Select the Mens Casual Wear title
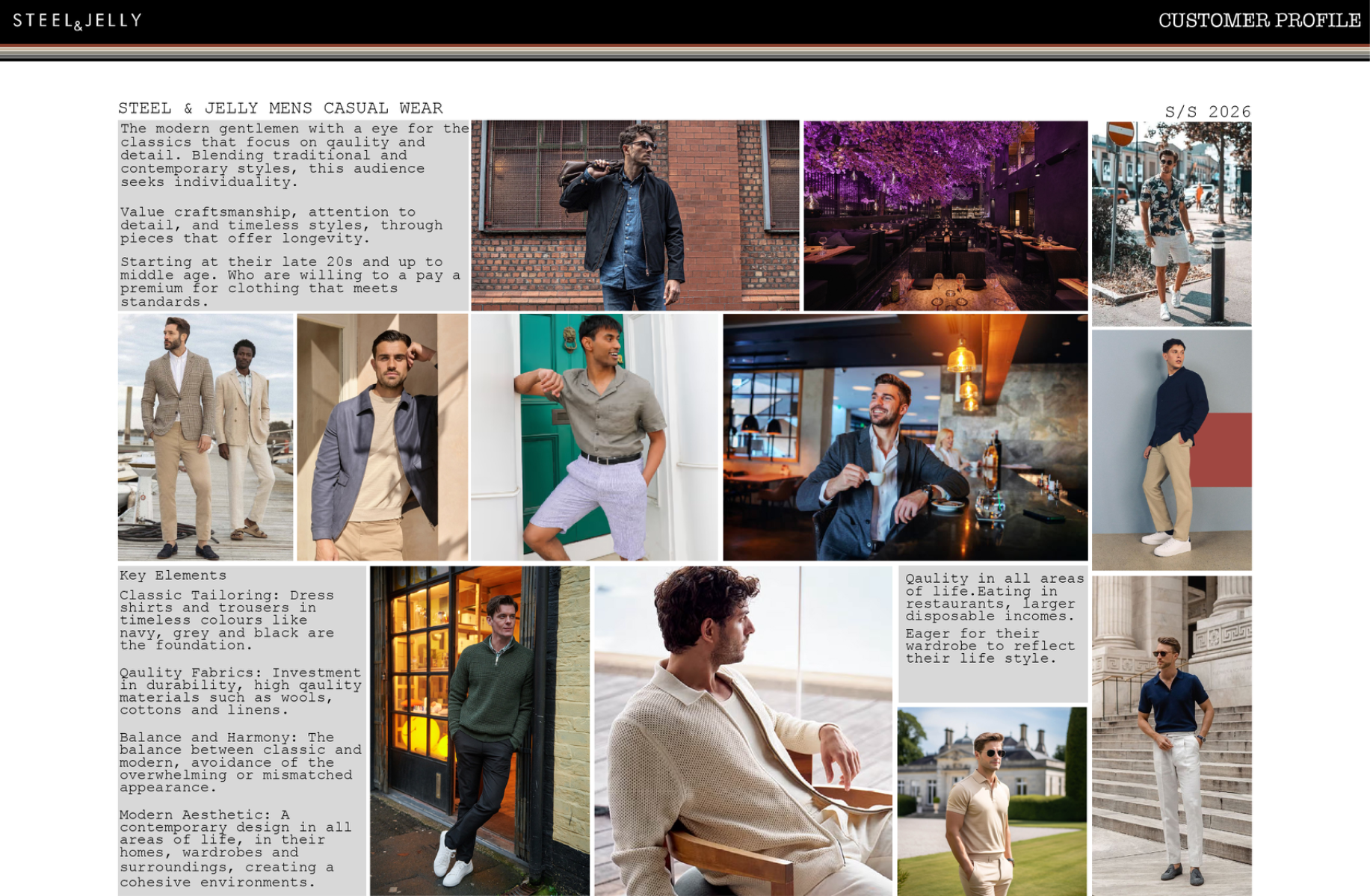The width and height of the screenshot is (1370, 896). tap(280, 108)
